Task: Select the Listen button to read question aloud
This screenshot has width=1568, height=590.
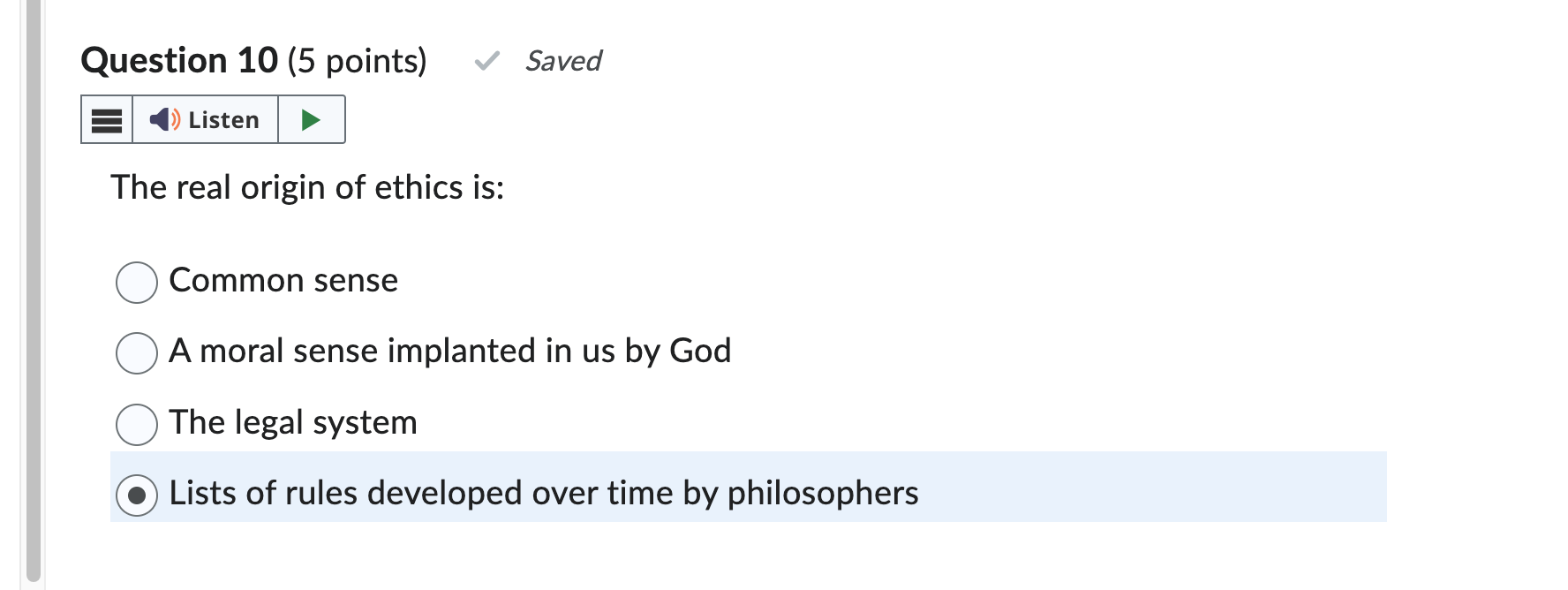Action: 205,119
